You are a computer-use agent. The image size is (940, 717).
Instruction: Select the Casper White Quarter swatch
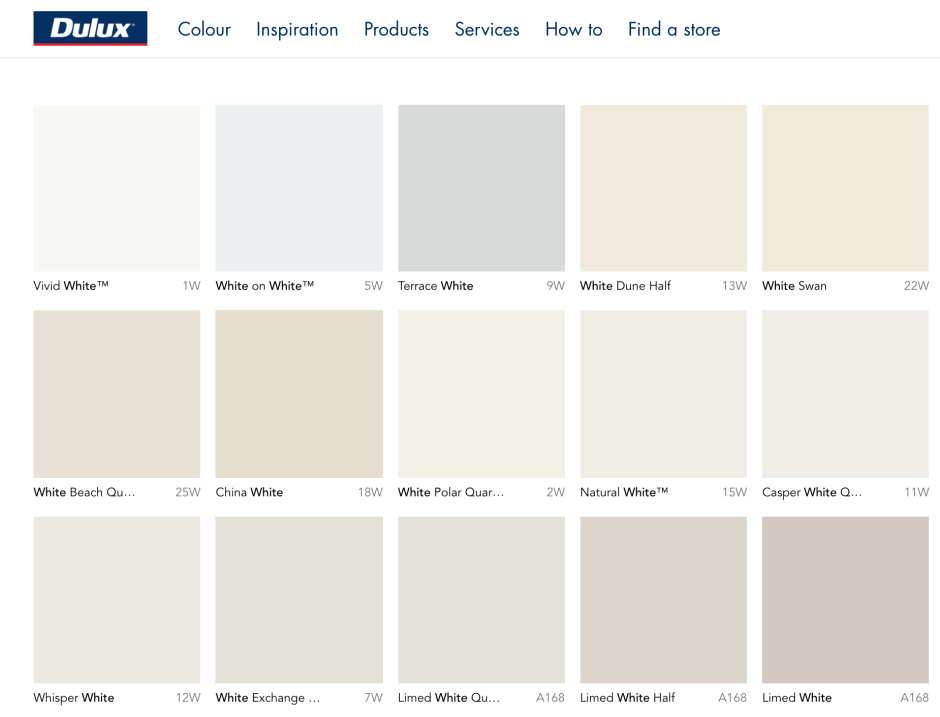pyautogui.click(x=845, y=393)
